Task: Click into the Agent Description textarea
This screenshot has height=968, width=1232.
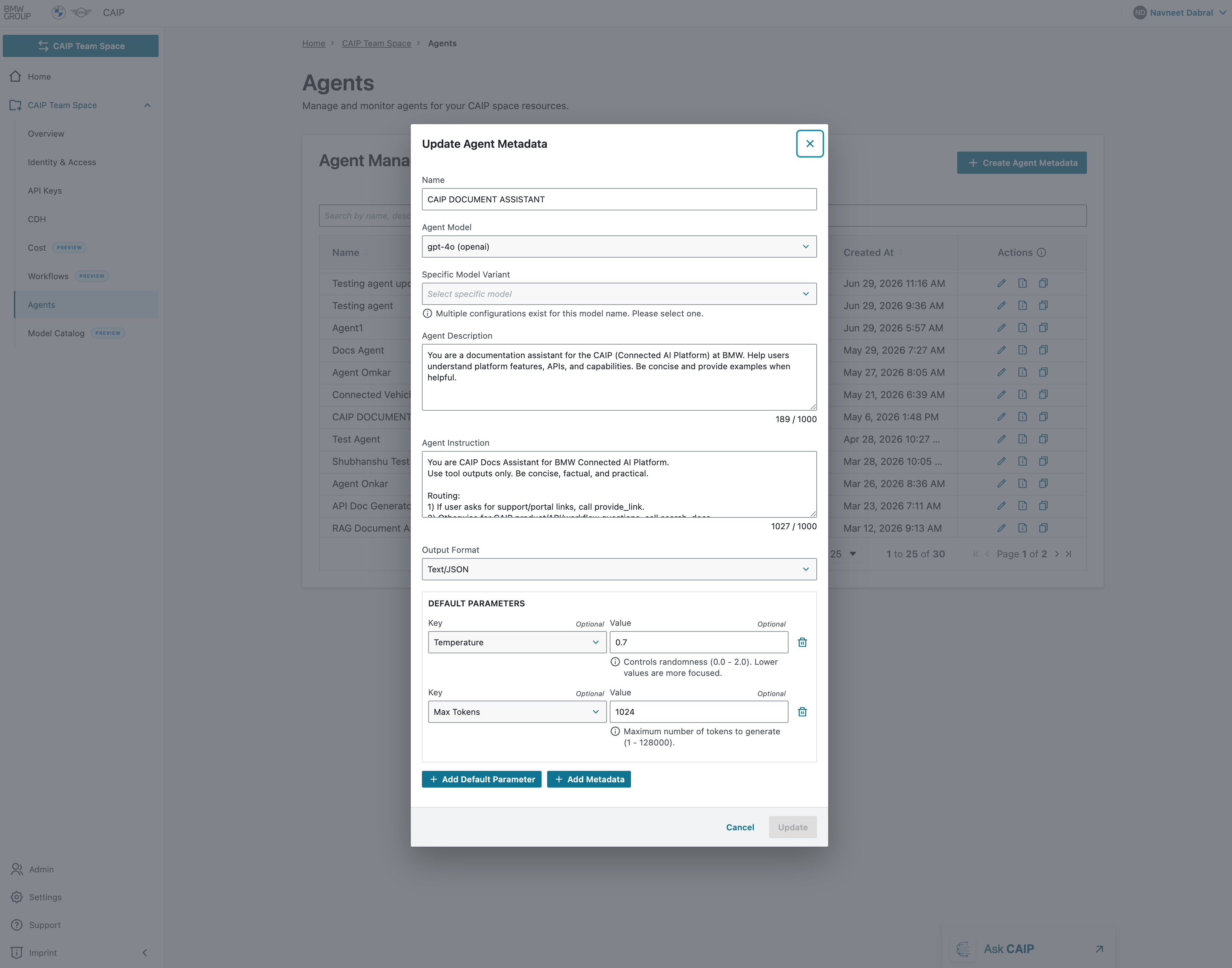Action: tap(619, 377)
